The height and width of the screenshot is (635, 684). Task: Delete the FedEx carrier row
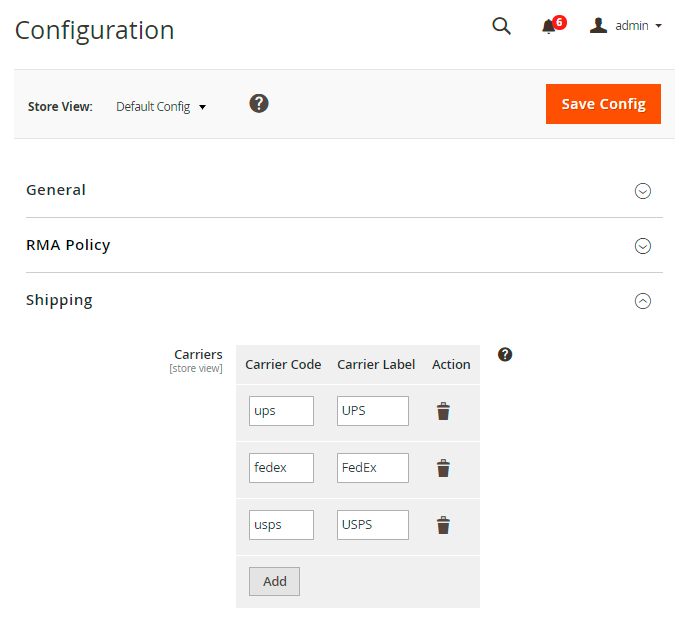click(444, 468)
